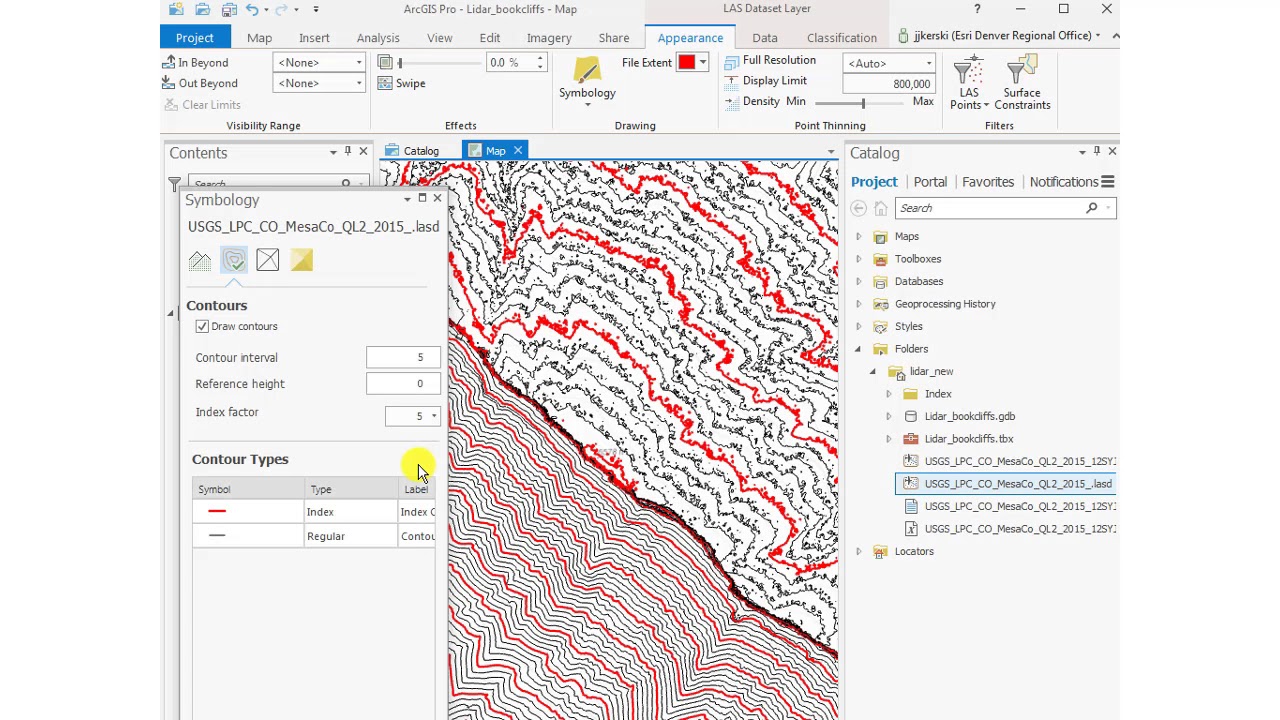
Task: Open the Analysis ribbon tab
Action: (378, 38)
